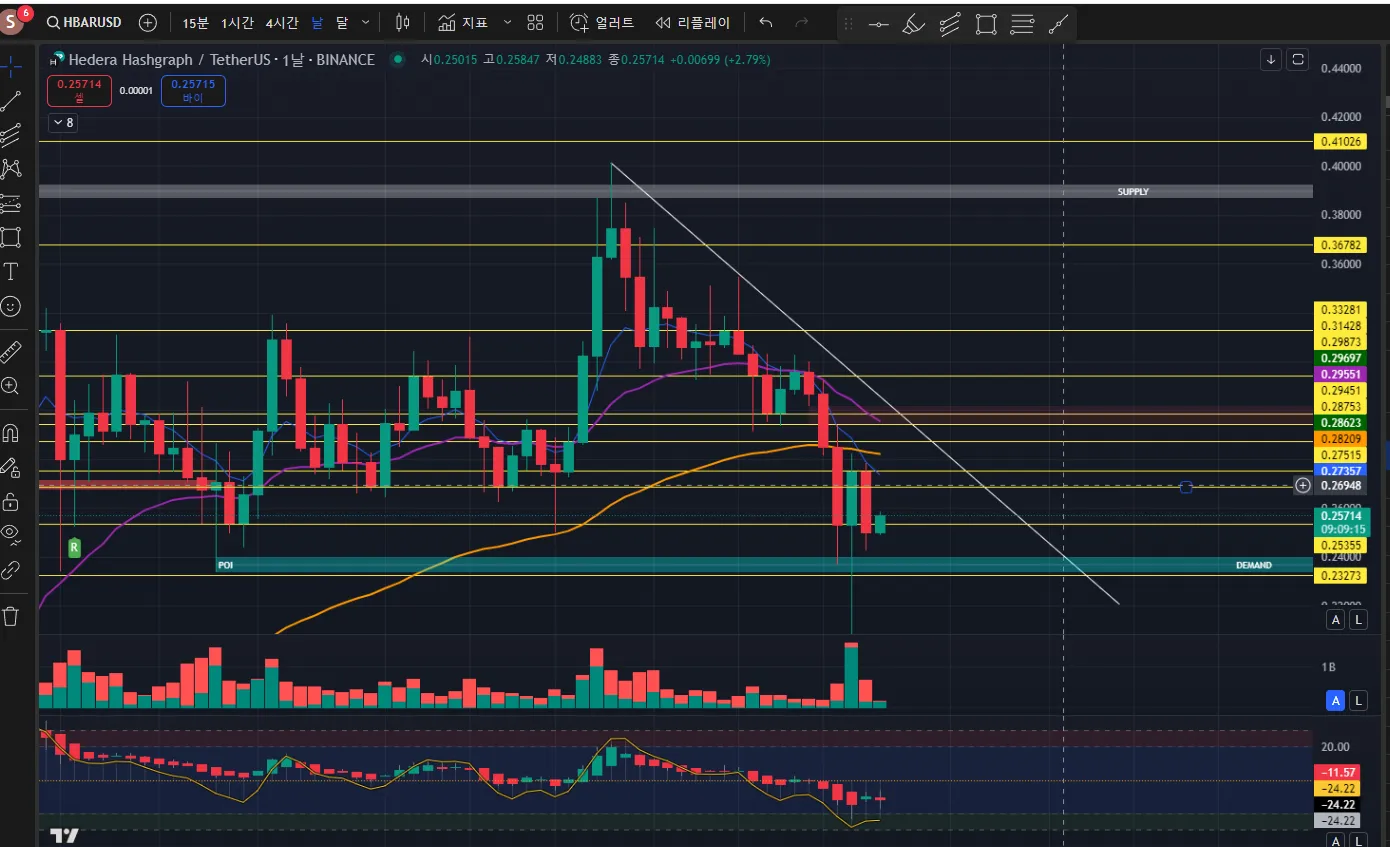Undo the last chart action
The width and height of the screenshot is (1390, 847).
coord(766,22)
